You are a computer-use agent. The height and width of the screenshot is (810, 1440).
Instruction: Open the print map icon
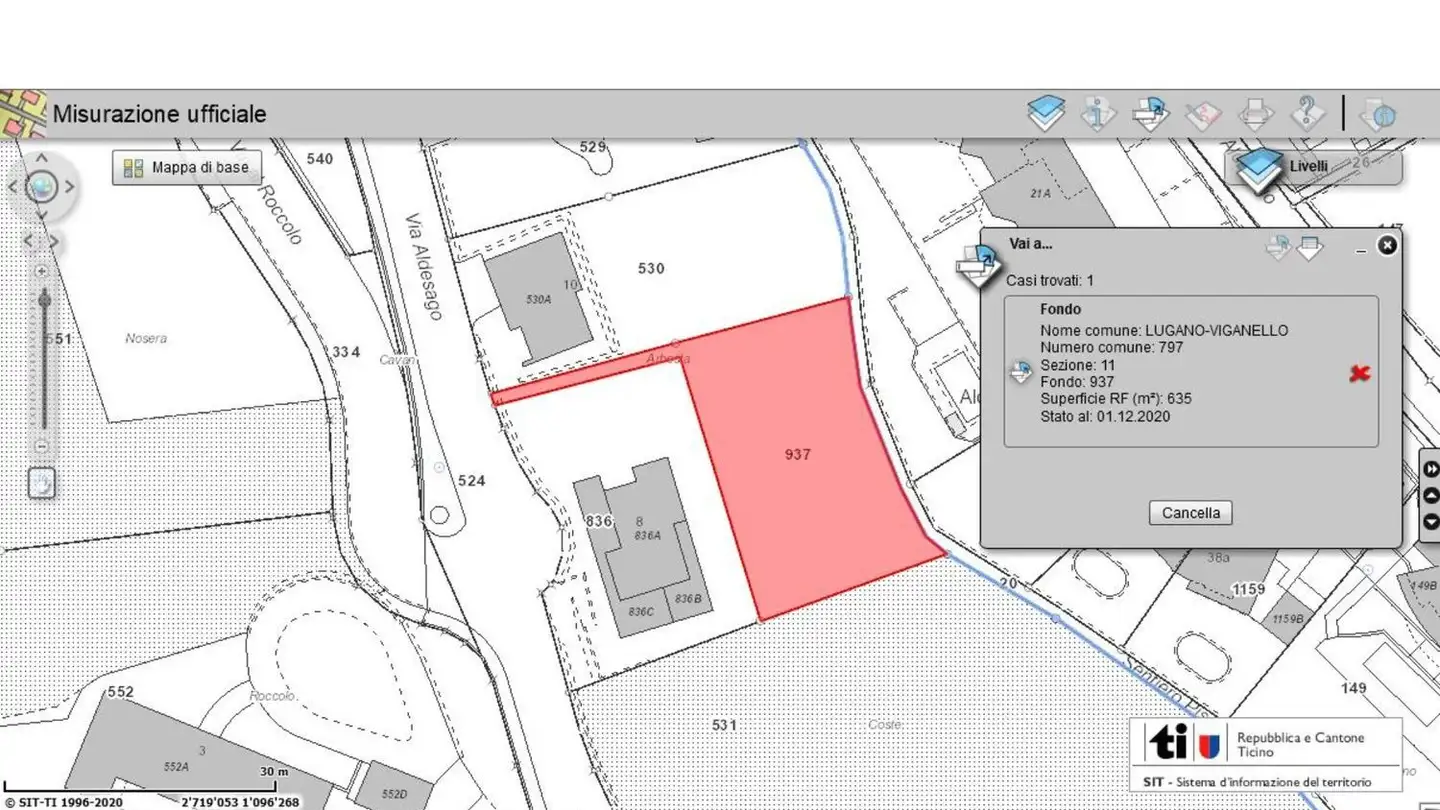1255,112
